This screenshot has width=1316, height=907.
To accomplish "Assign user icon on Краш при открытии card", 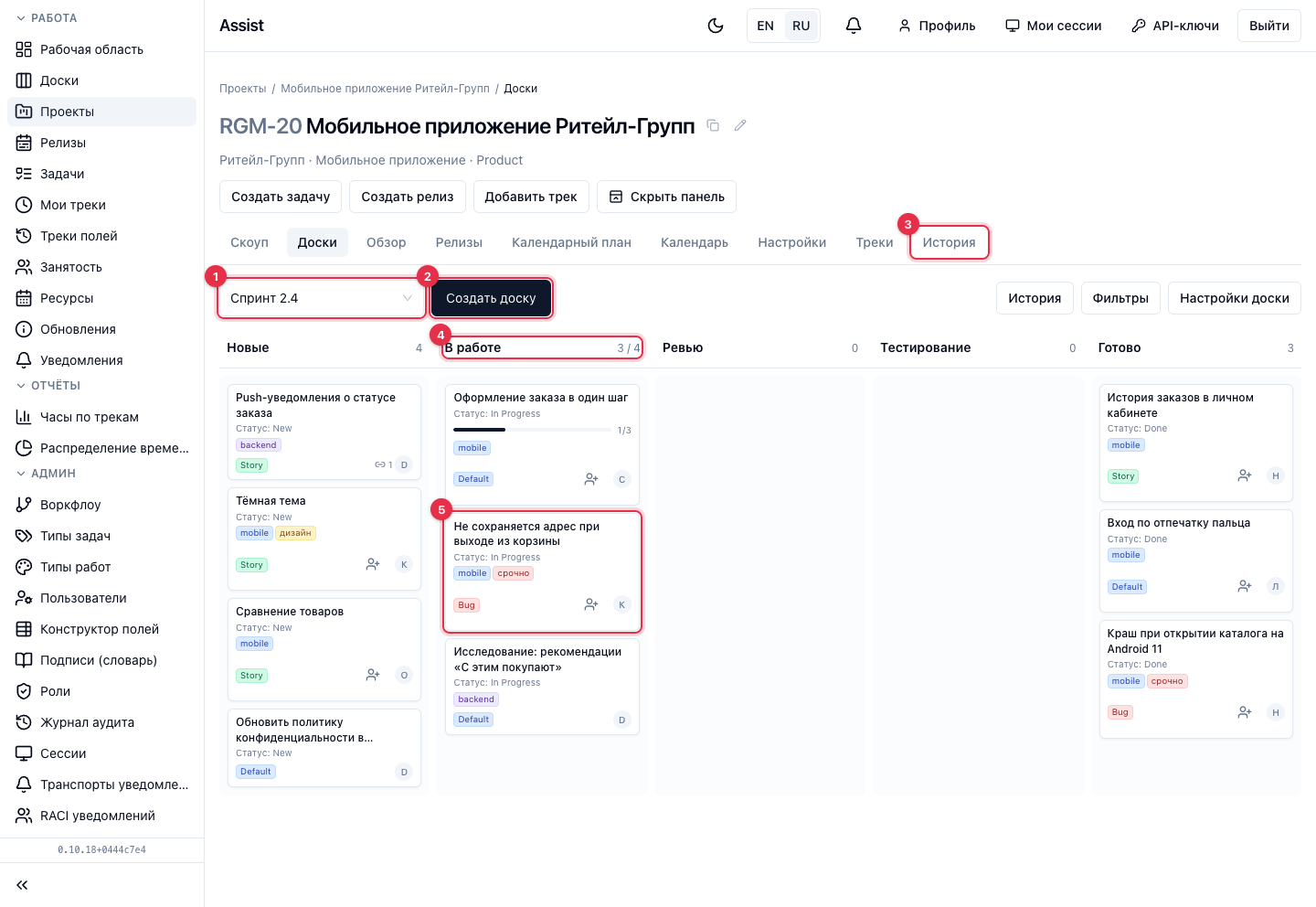I will 1245,712.
